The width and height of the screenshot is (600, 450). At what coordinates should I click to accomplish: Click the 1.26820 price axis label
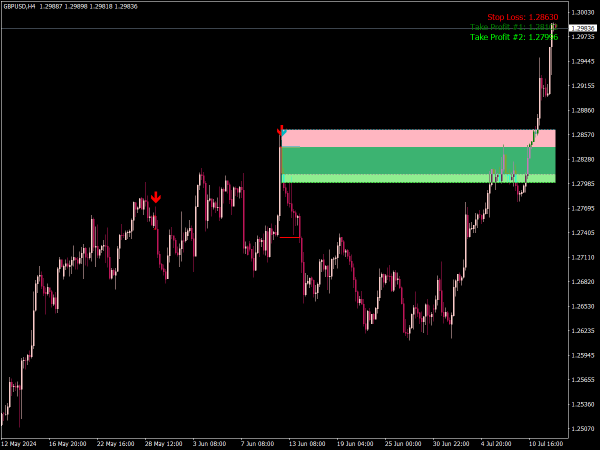583,282
